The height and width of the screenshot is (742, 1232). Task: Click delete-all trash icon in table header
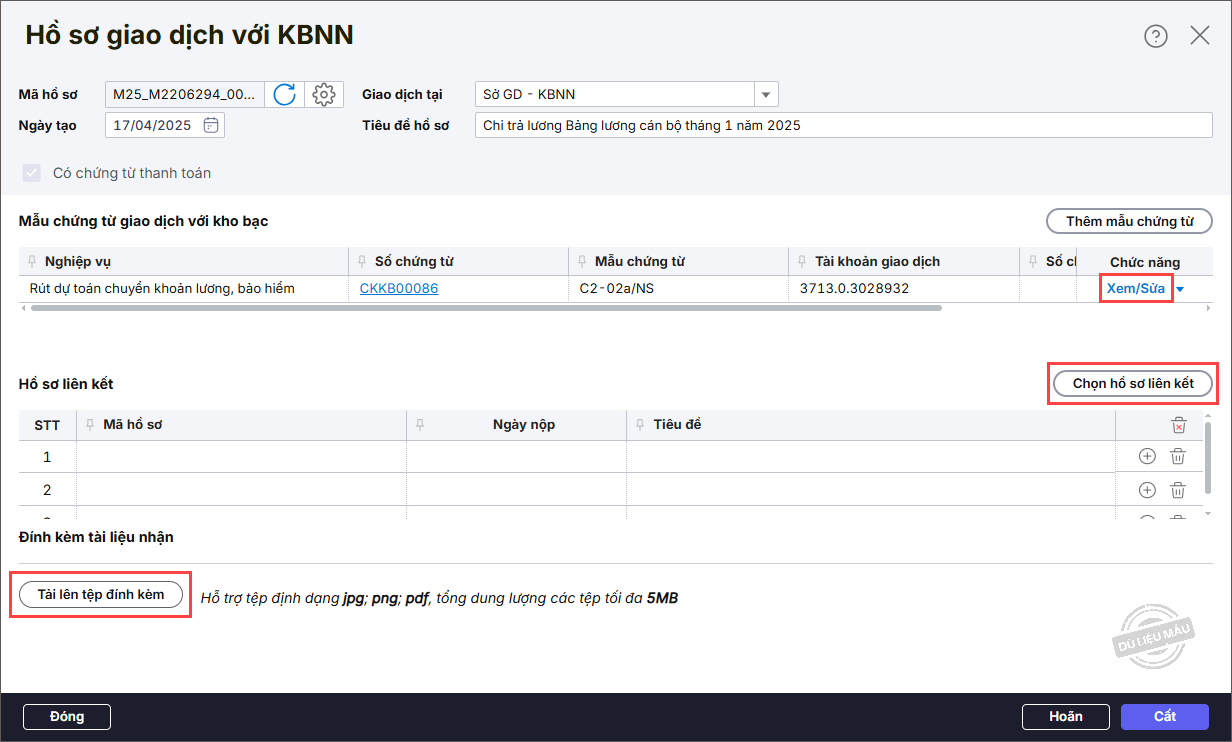[1178, 425]
